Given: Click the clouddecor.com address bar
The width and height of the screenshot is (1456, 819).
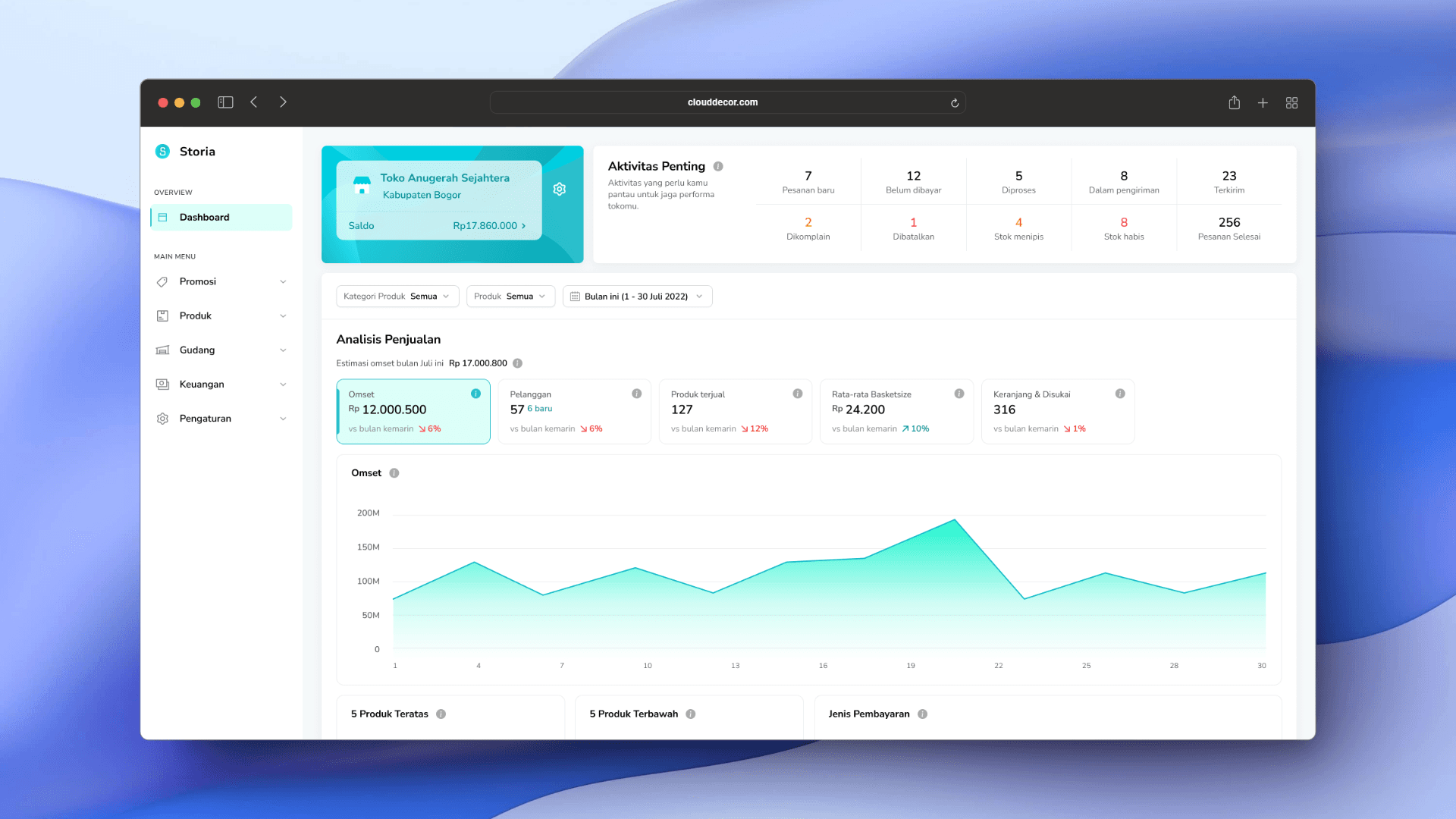Looking at the screenshot, I should [721, 102].
